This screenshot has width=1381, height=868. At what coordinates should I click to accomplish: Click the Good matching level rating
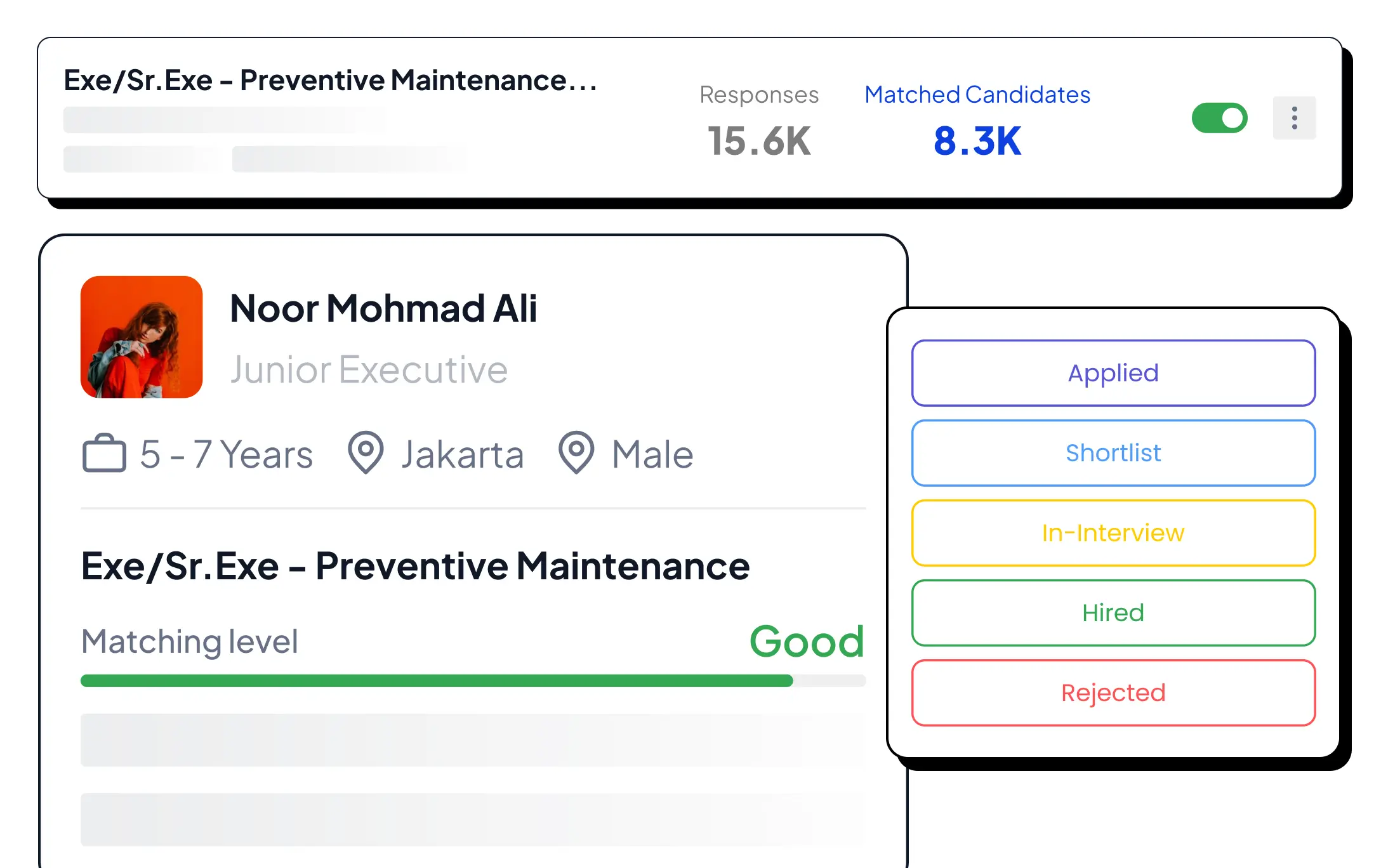(807, 641)
